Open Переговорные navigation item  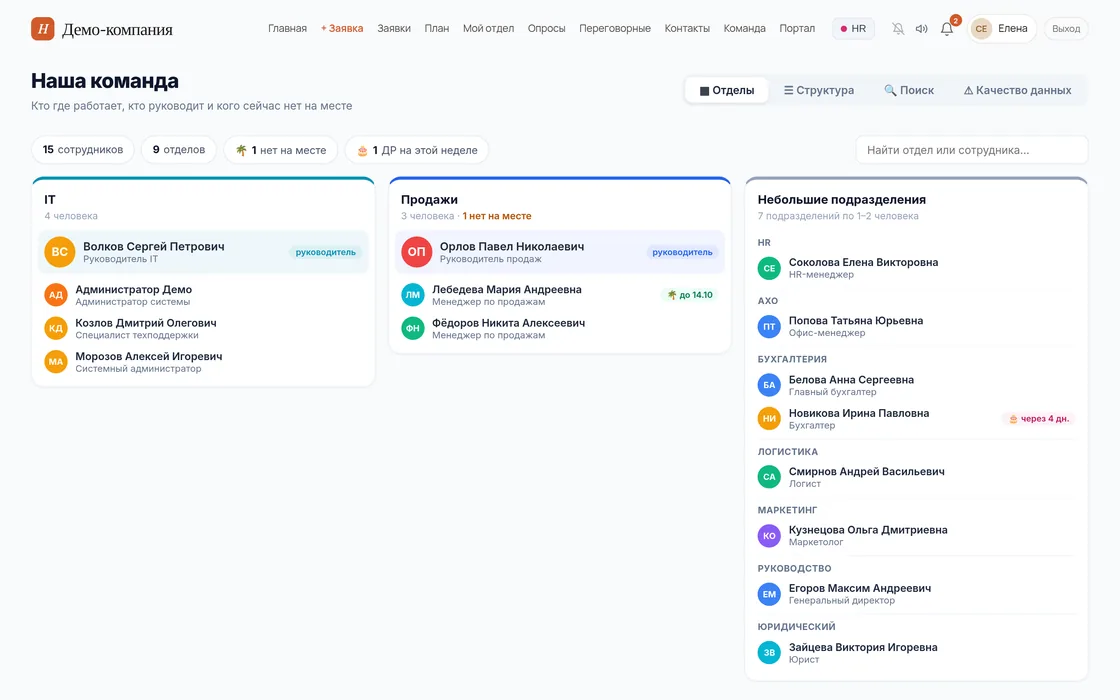615,29
